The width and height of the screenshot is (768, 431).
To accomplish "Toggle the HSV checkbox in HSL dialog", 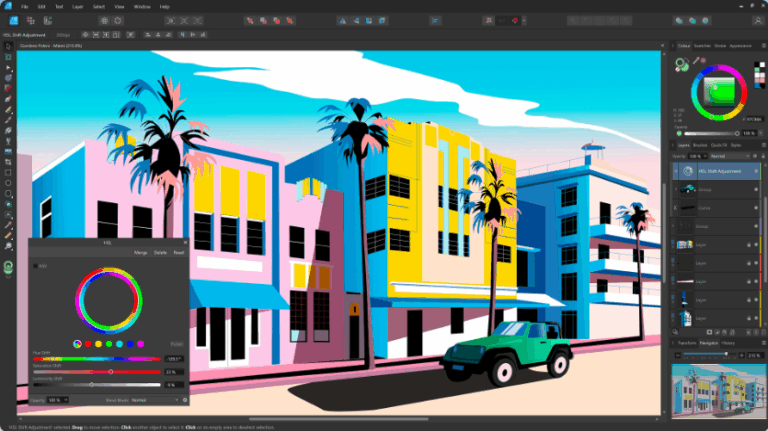I will [x=35, y=266].
